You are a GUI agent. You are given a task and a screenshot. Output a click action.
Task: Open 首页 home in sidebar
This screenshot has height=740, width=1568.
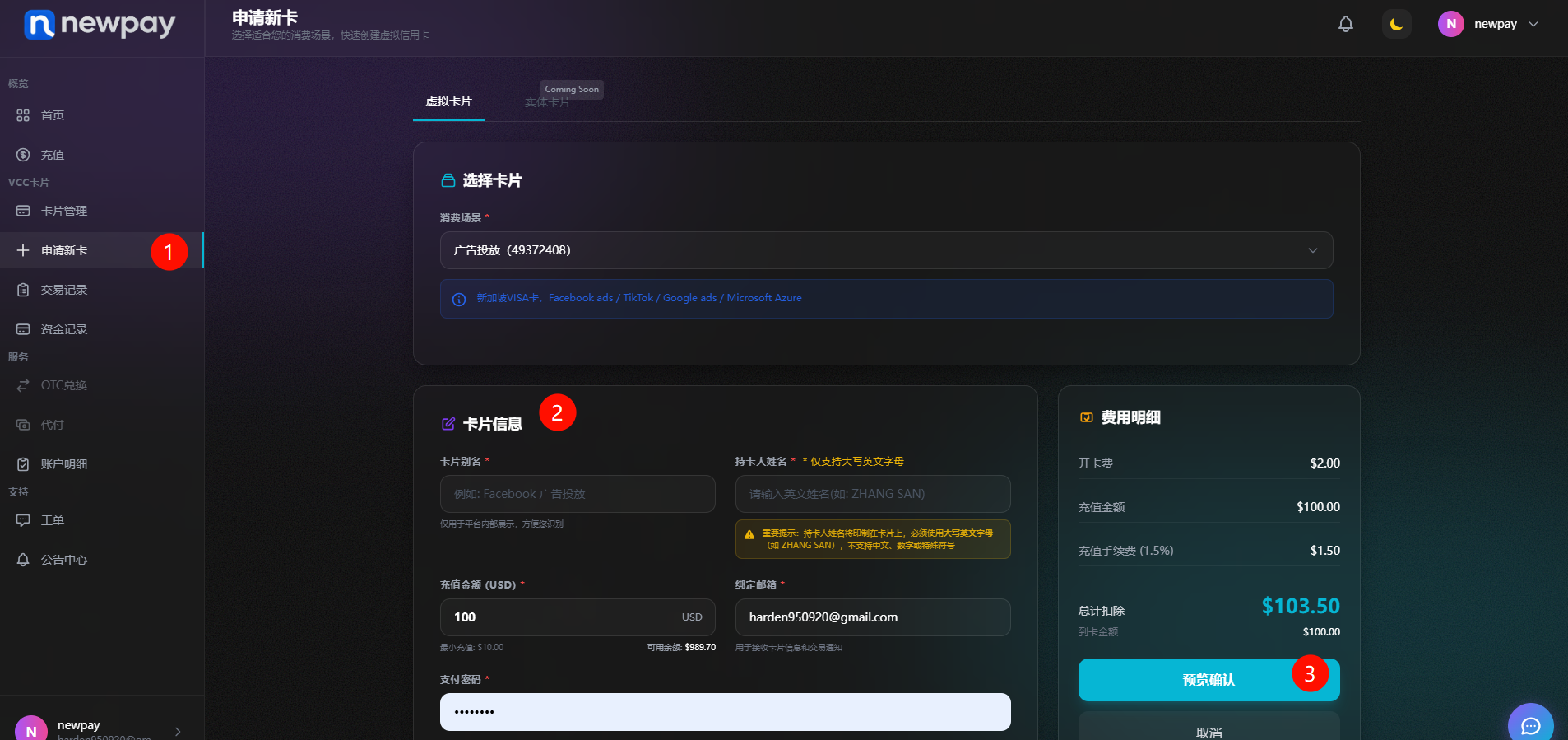53,115
